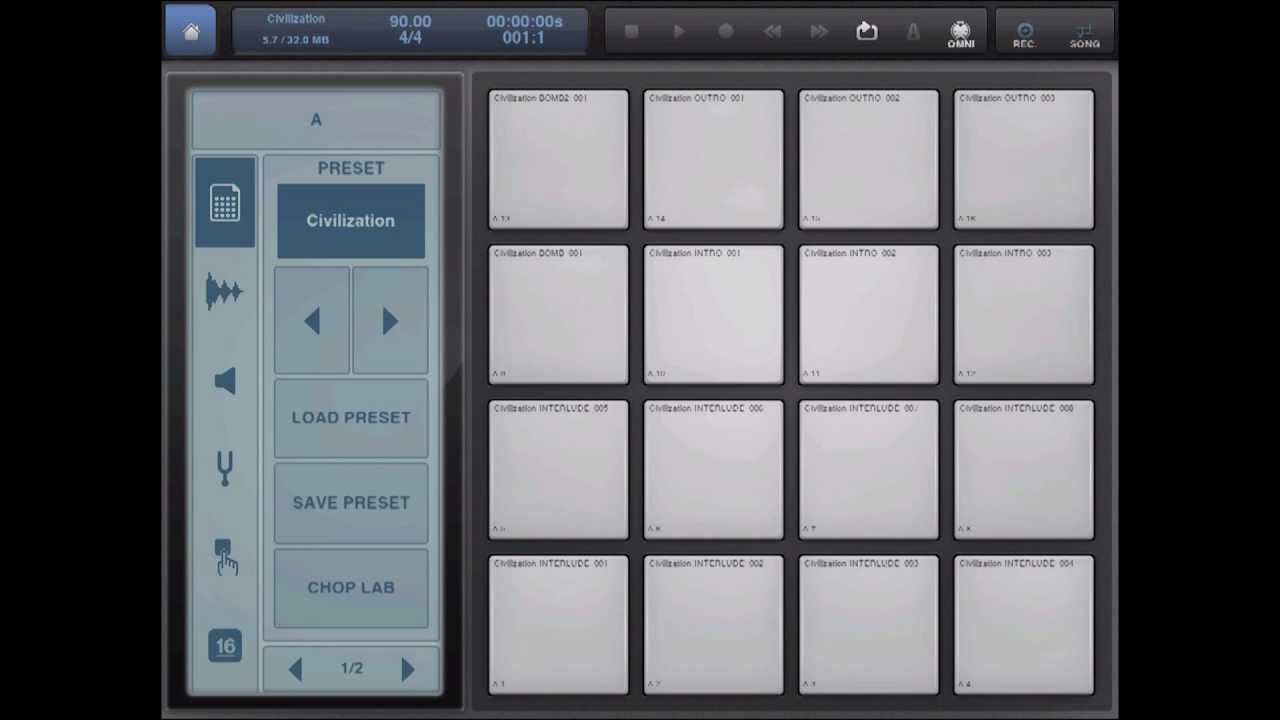This screenshot has height=720, width=1280.
Task: Trigger pad Civilization INTERLUDE 006
Action: pos(714,470)
